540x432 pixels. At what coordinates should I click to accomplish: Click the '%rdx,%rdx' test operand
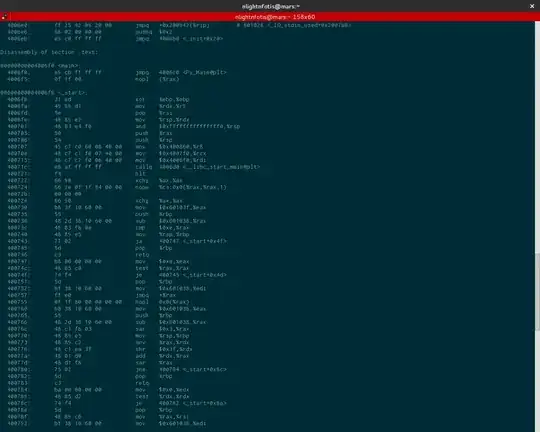(x=174, y=397)
